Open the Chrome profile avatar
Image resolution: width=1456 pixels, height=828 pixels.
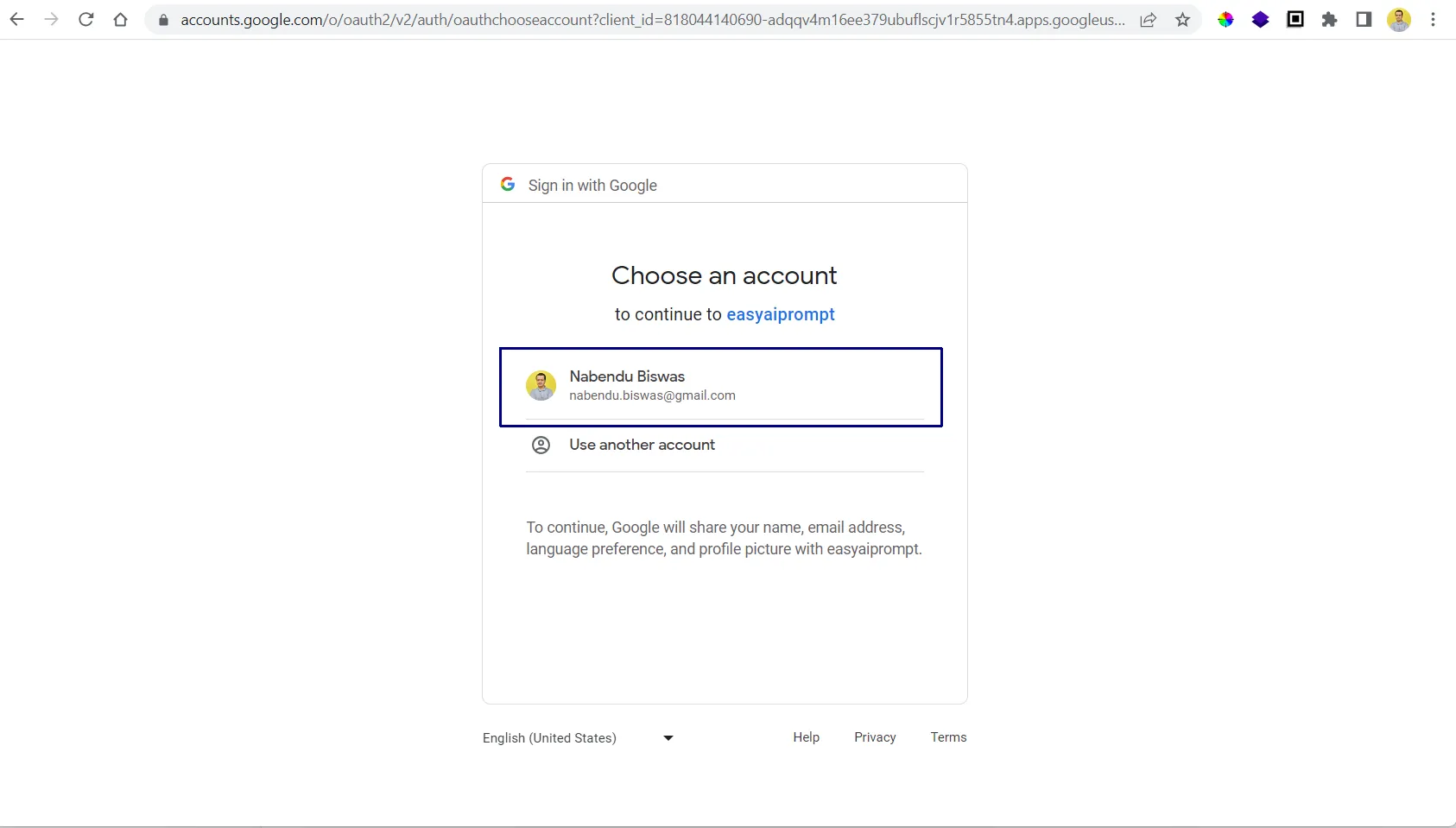[1399, 19]
